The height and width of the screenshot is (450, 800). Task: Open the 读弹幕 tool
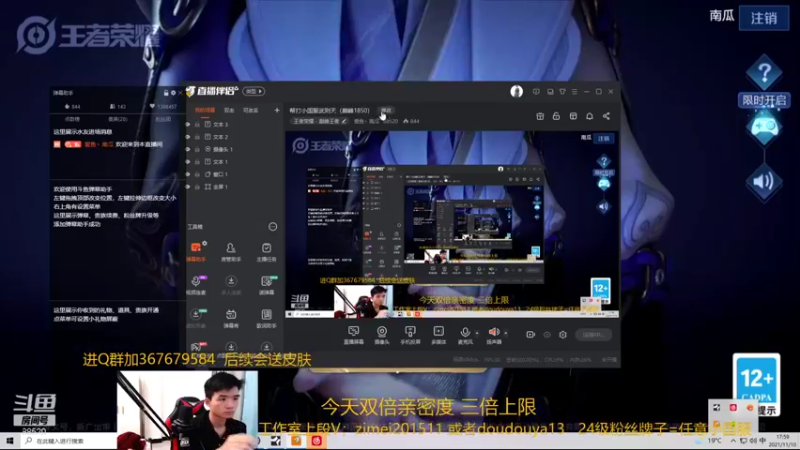[266, 285]
